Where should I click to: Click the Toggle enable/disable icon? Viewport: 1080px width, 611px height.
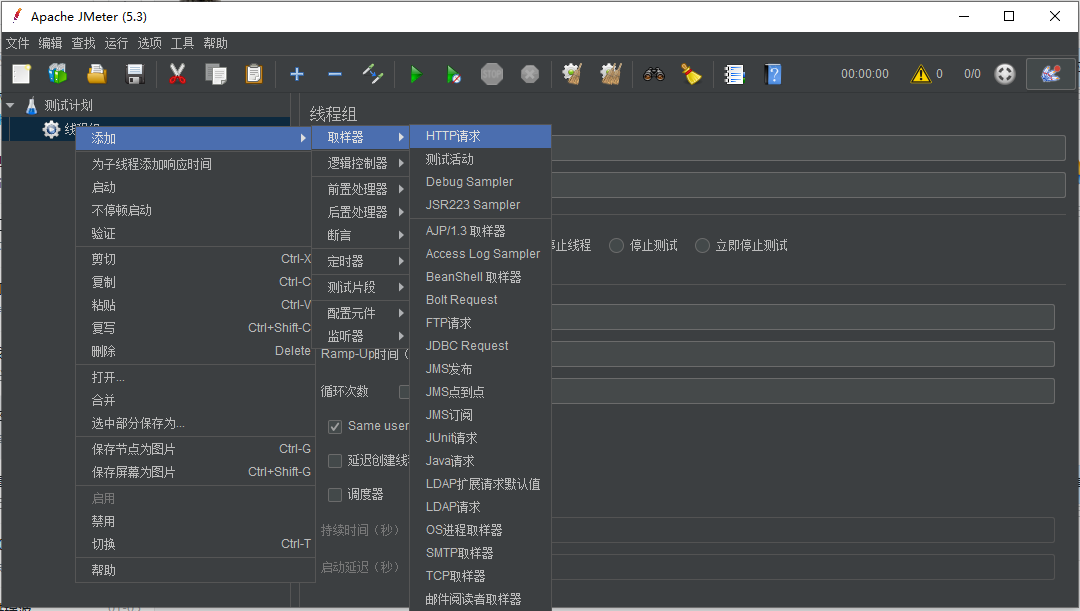[373, 74]
